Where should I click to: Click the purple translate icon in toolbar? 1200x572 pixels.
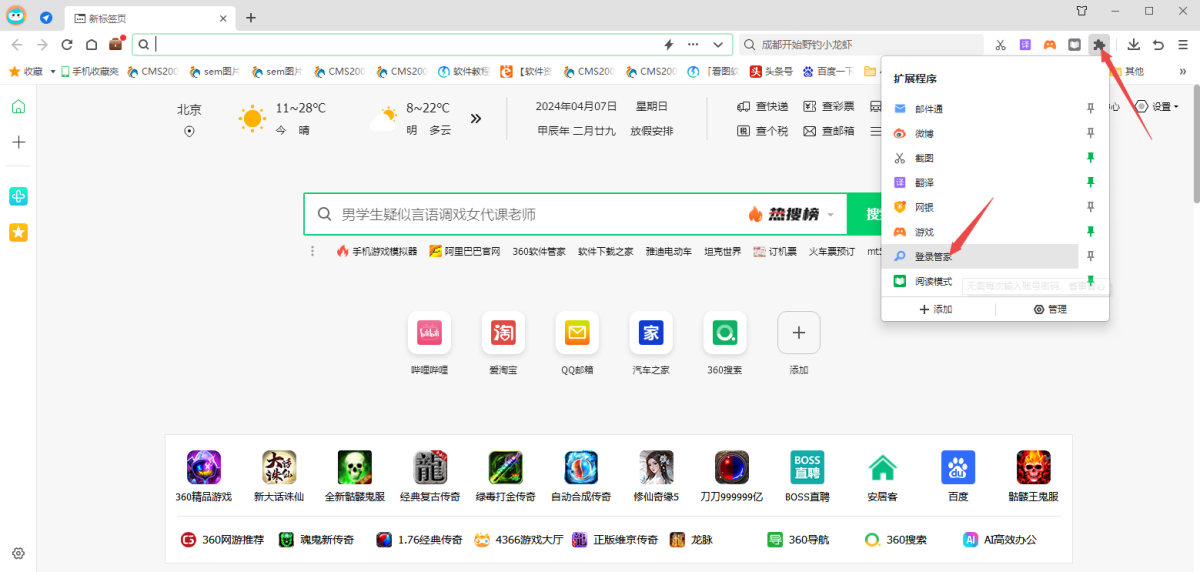tap(1025, 45)
